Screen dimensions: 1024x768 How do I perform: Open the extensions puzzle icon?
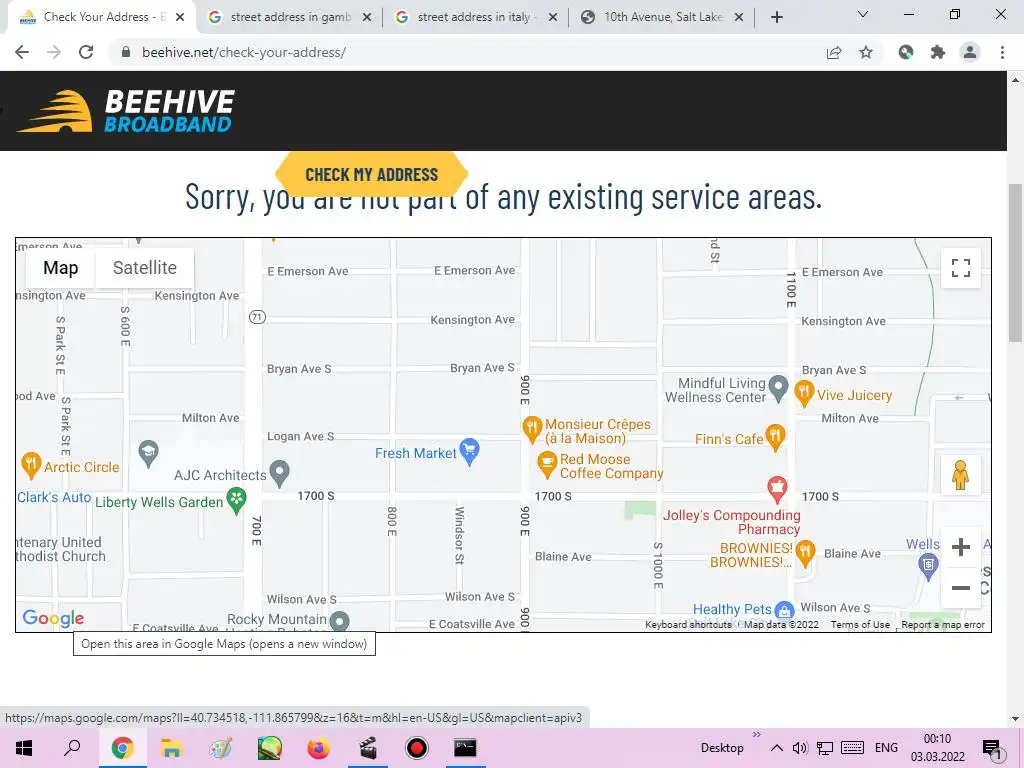938,52
